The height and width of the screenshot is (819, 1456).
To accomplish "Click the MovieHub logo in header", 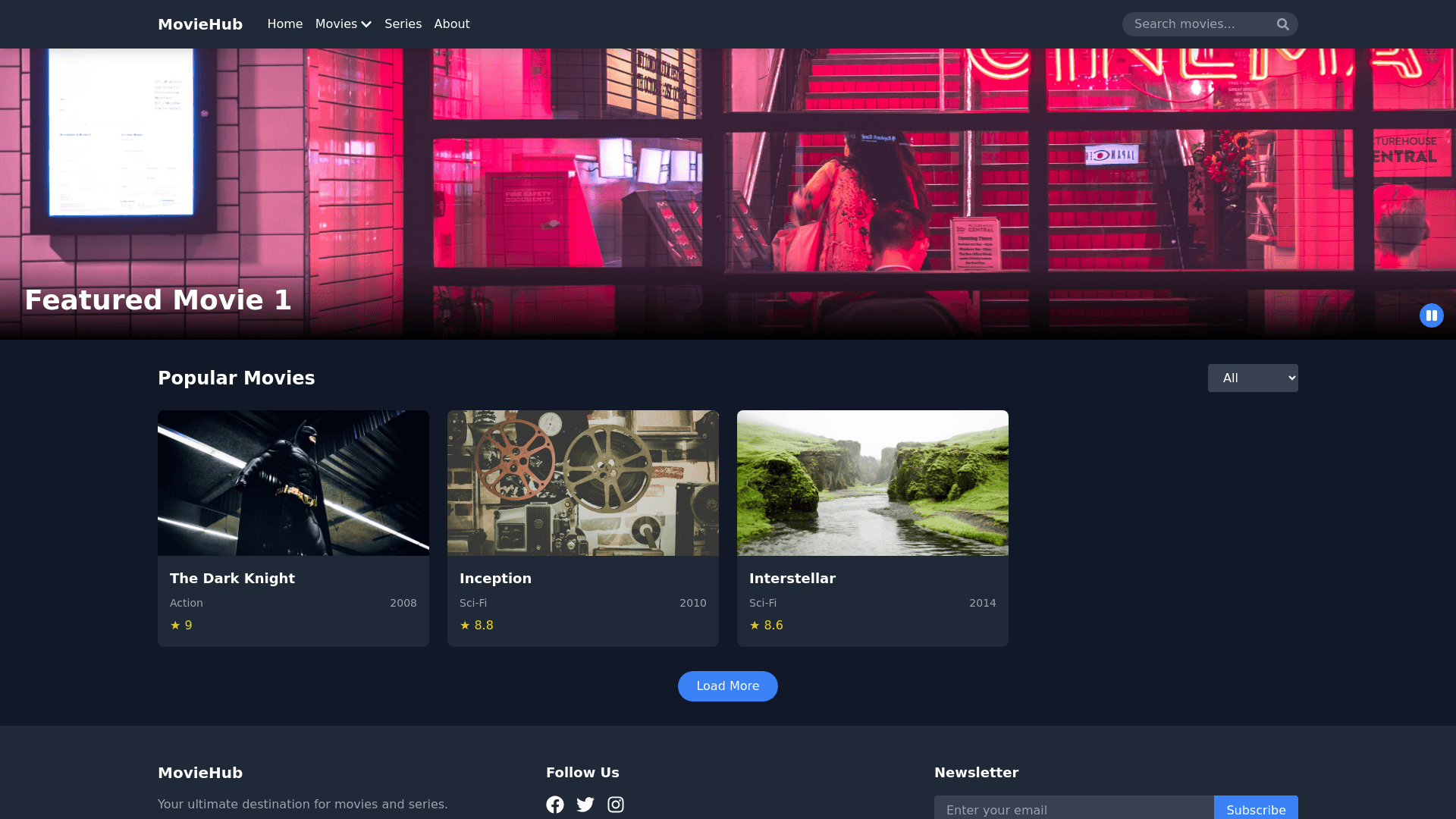I will click(x=200, y=24).
